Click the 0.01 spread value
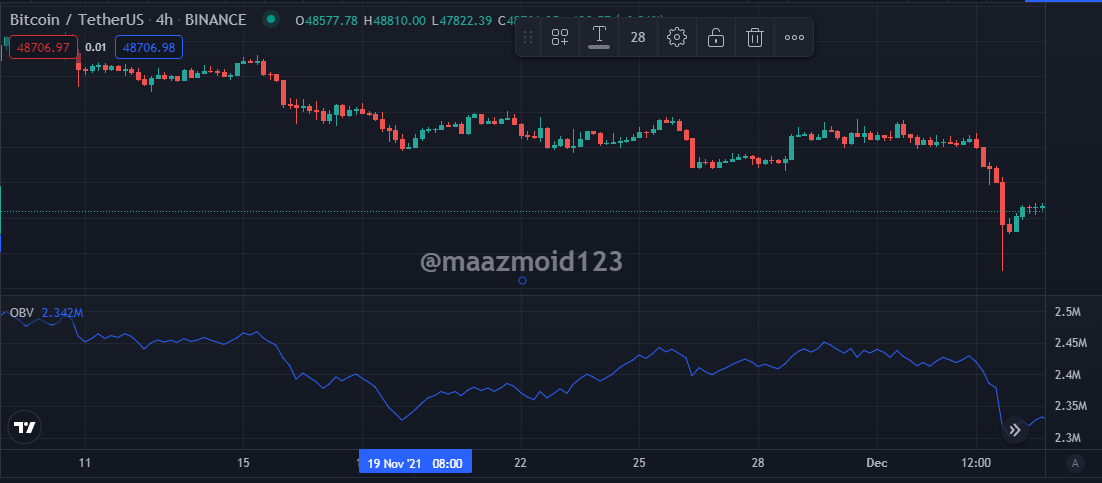The height and width of the screenshot is (483, 1102). [96, 47]
